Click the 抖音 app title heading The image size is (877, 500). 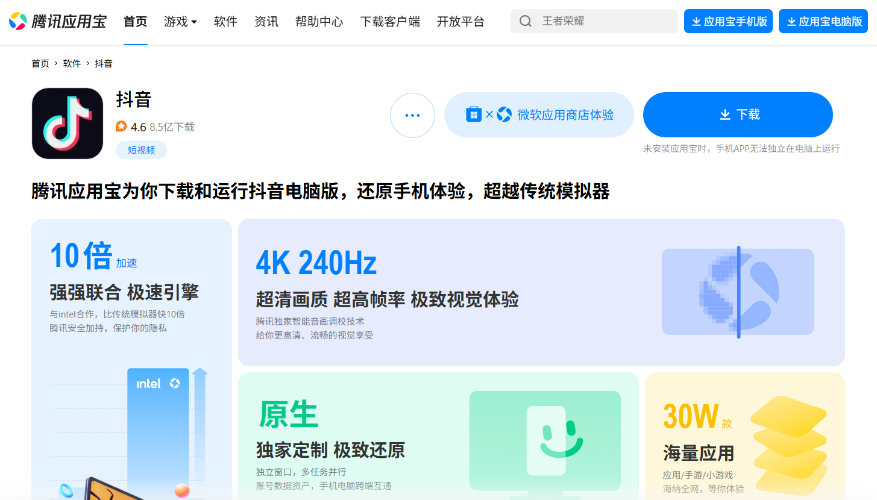[x=134, y=100]
